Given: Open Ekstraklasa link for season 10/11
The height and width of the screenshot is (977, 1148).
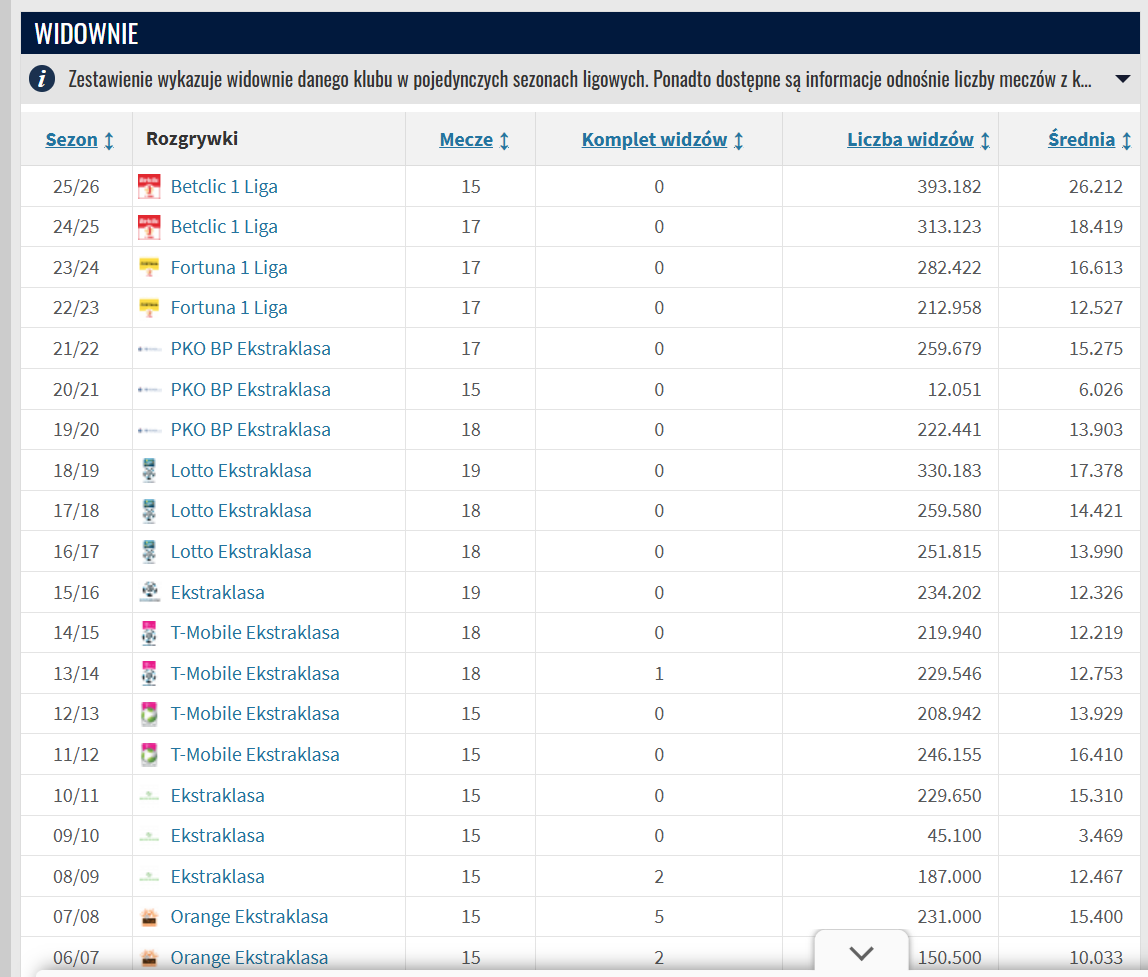Looking at the screenshot, I should (217, 795).
